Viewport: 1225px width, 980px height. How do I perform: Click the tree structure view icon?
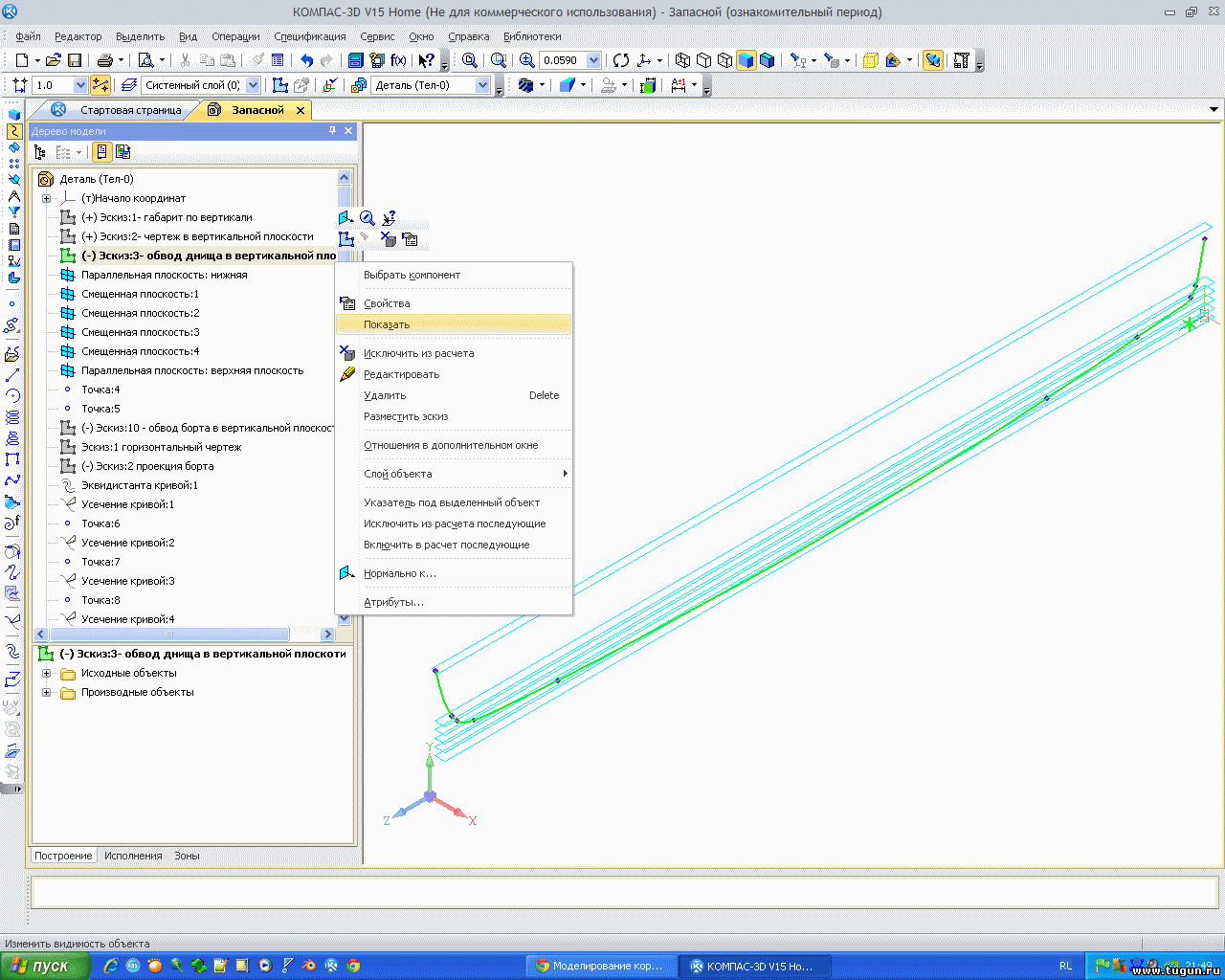tap(40, 152)
